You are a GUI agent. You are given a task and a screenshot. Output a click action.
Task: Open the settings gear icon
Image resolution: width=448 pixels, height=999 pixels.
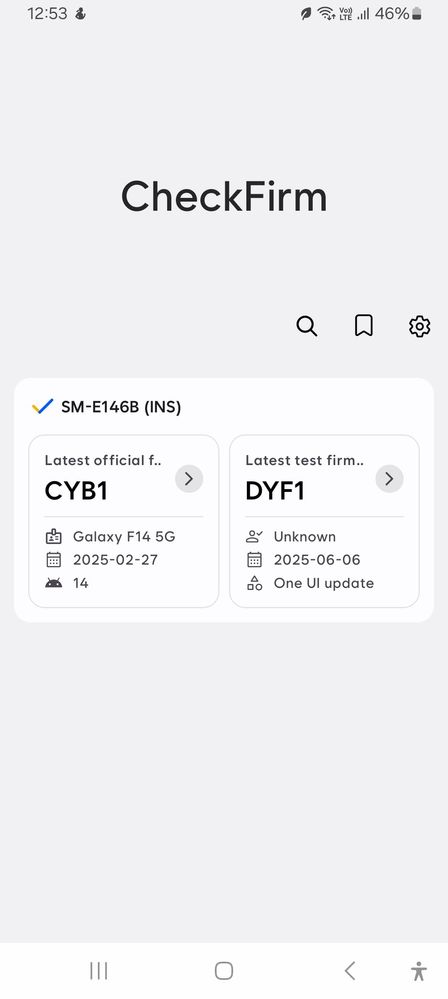pos(419,326)
